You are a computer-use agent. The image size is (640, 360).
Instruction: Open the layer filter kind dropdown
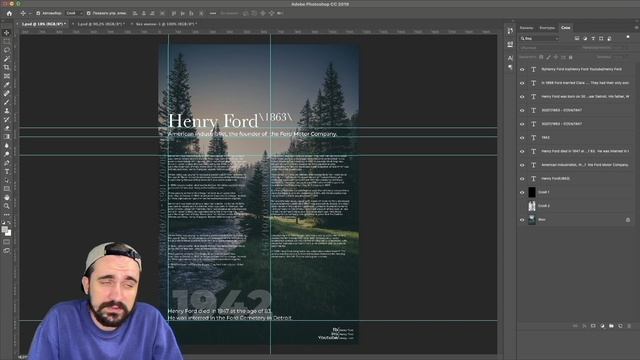pos(539,38)
